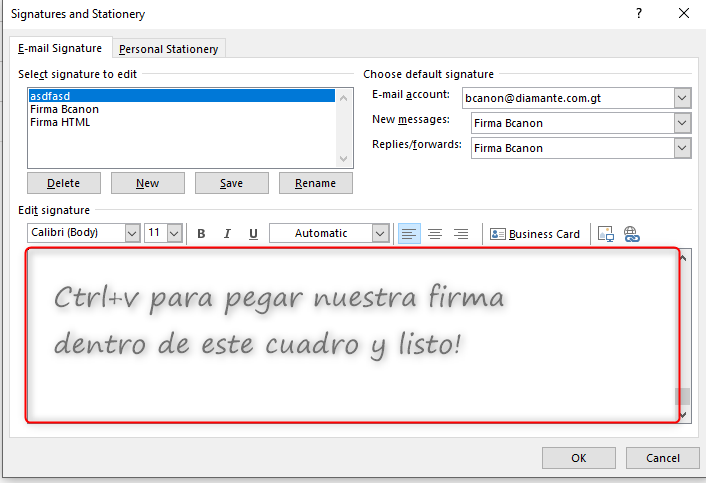This screenshot has width=706, height=483.
Task: Rename the selected signature
Action: (316, 183)
